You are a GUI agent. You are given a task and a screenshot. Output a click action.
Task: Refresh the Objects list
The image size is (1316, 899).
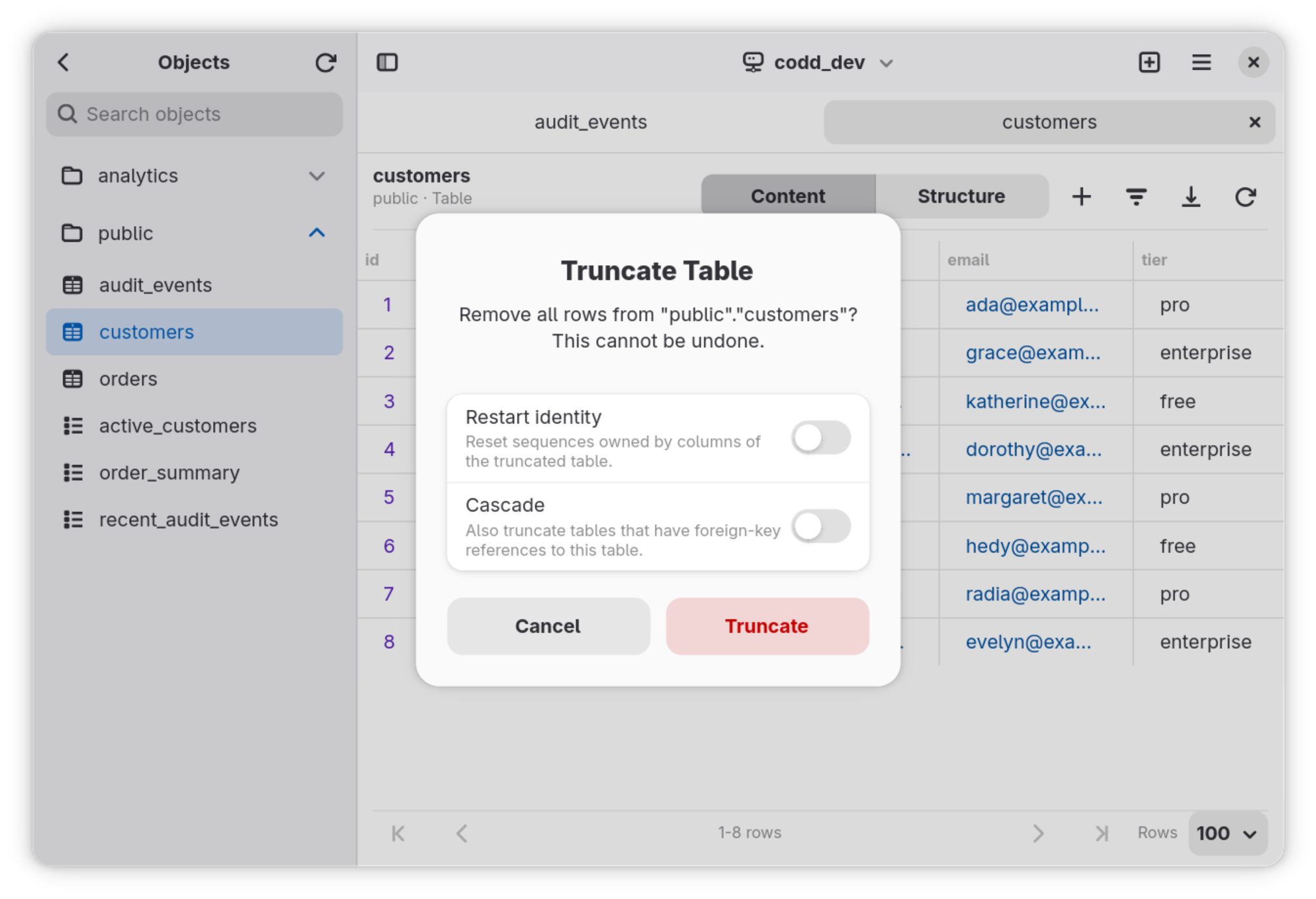tap(326, 63)
